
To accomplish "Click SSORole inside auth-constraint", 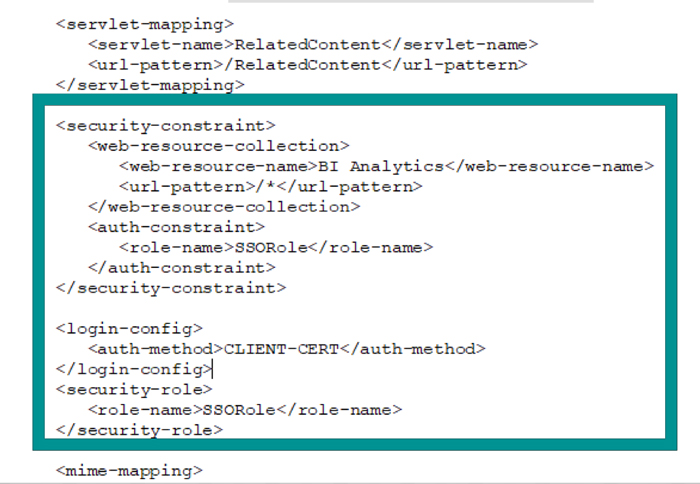I will coord(271,247).
